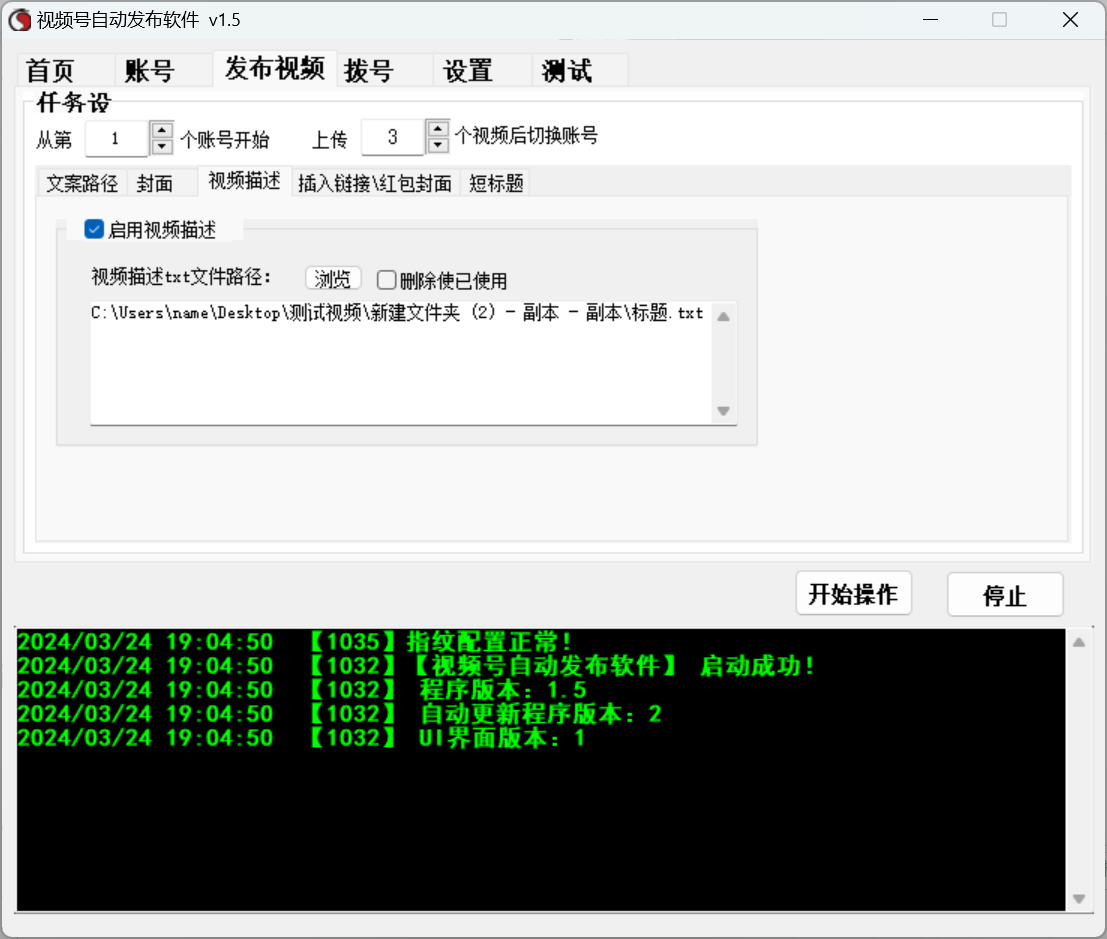Click log panel scrollbar down arrow

coord(1079,899)
